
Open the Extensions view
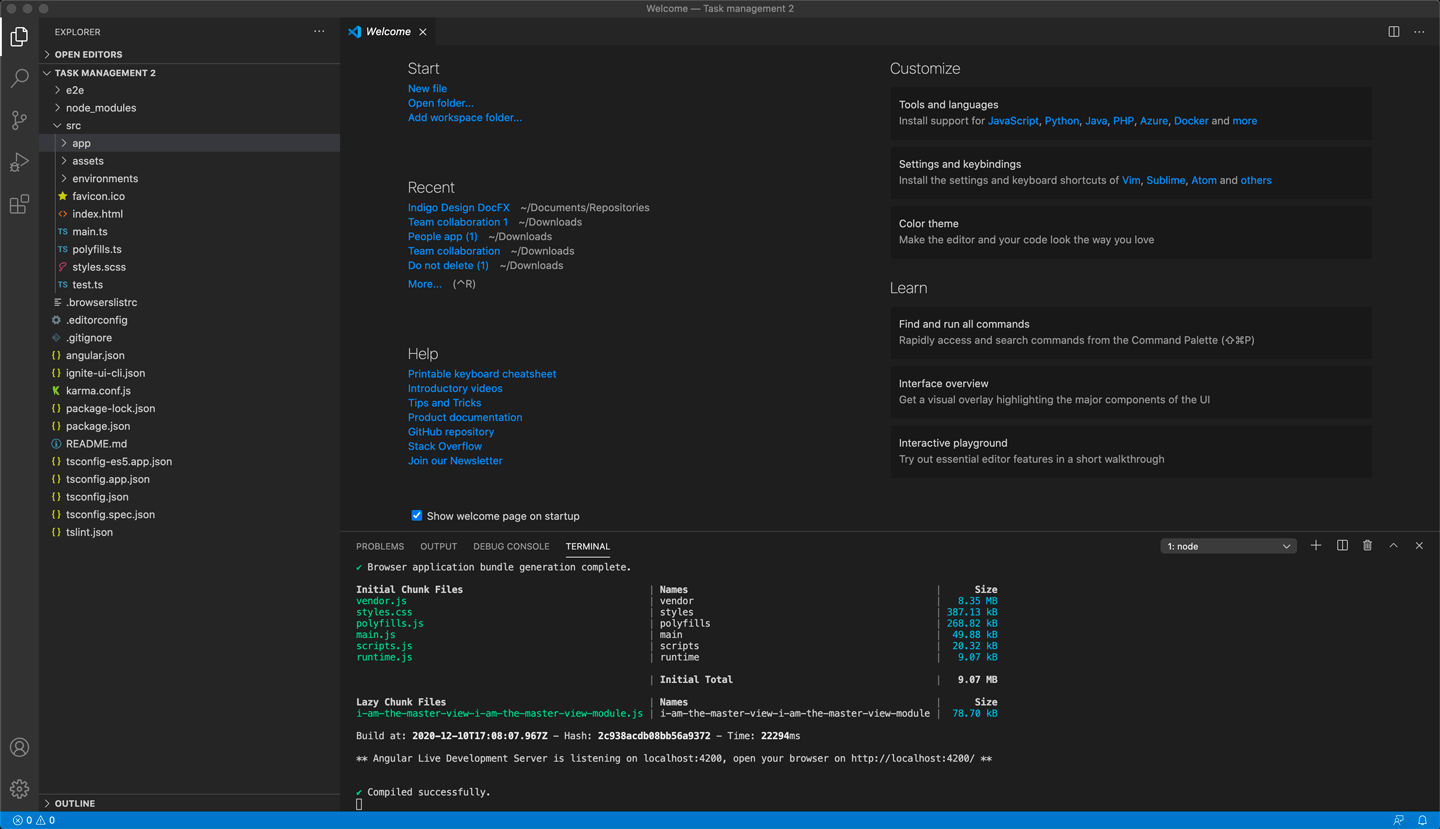pyautogui.click(x=19, y=205)
